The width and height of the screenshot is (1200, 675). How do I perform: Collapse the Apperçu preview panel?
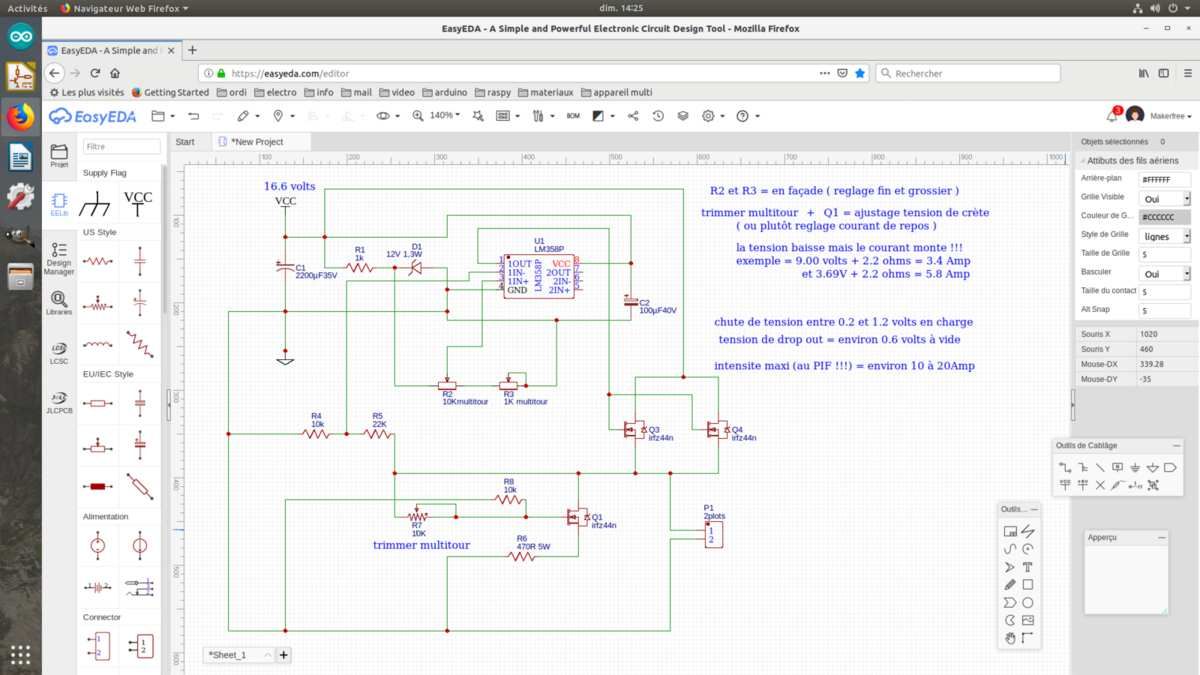coord(1162,537)
